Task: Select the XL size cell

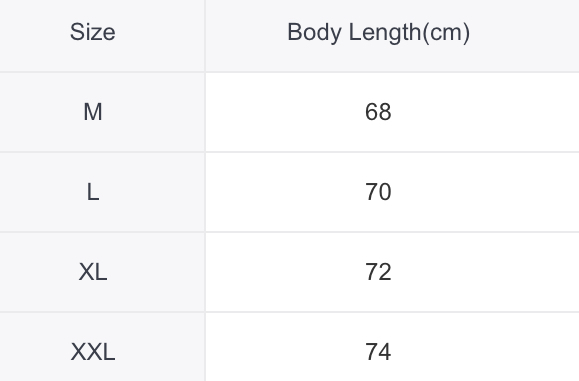Action: click(x=93, y=272)
